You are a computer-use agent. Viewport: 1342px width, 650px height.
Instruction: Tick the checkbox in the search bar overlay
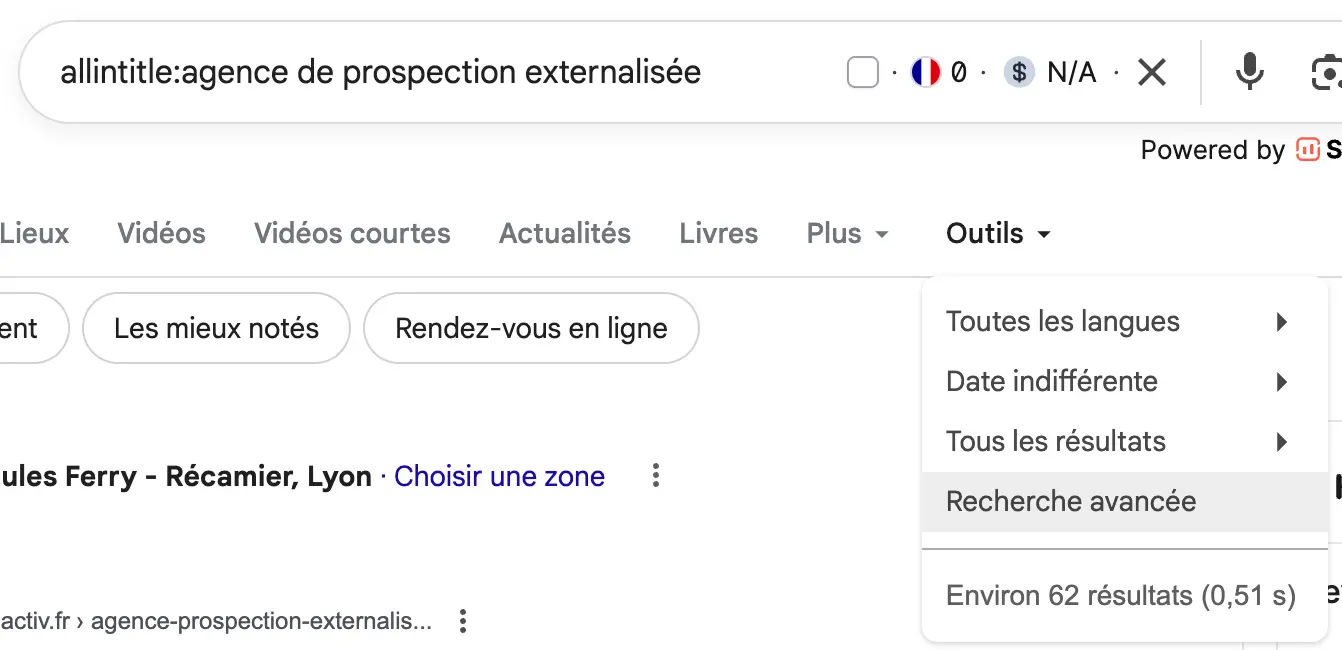pos(861,70)
